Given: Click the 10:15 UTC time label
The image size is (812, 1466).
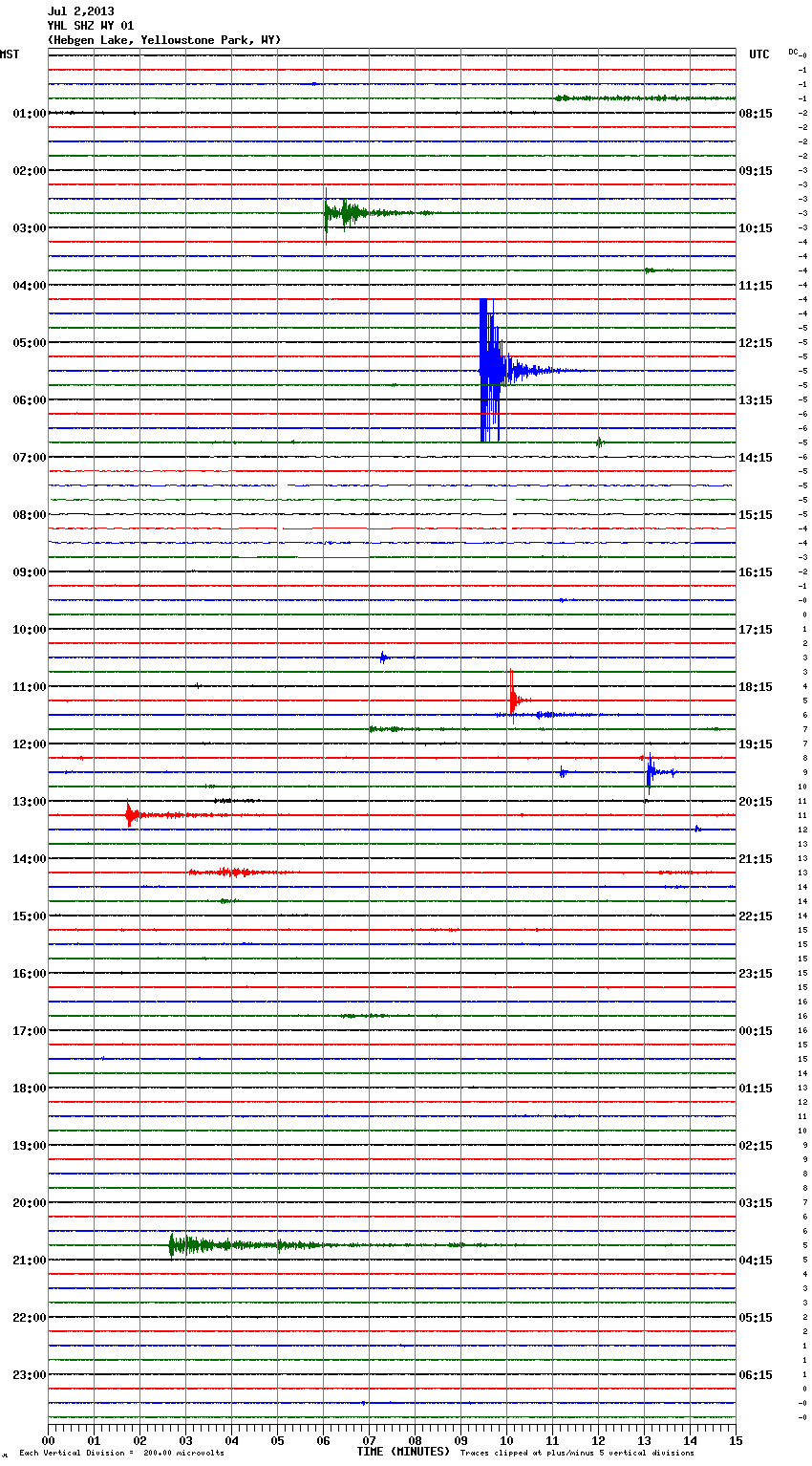Looking at the screenshot, I should click(x=756, y=227).
